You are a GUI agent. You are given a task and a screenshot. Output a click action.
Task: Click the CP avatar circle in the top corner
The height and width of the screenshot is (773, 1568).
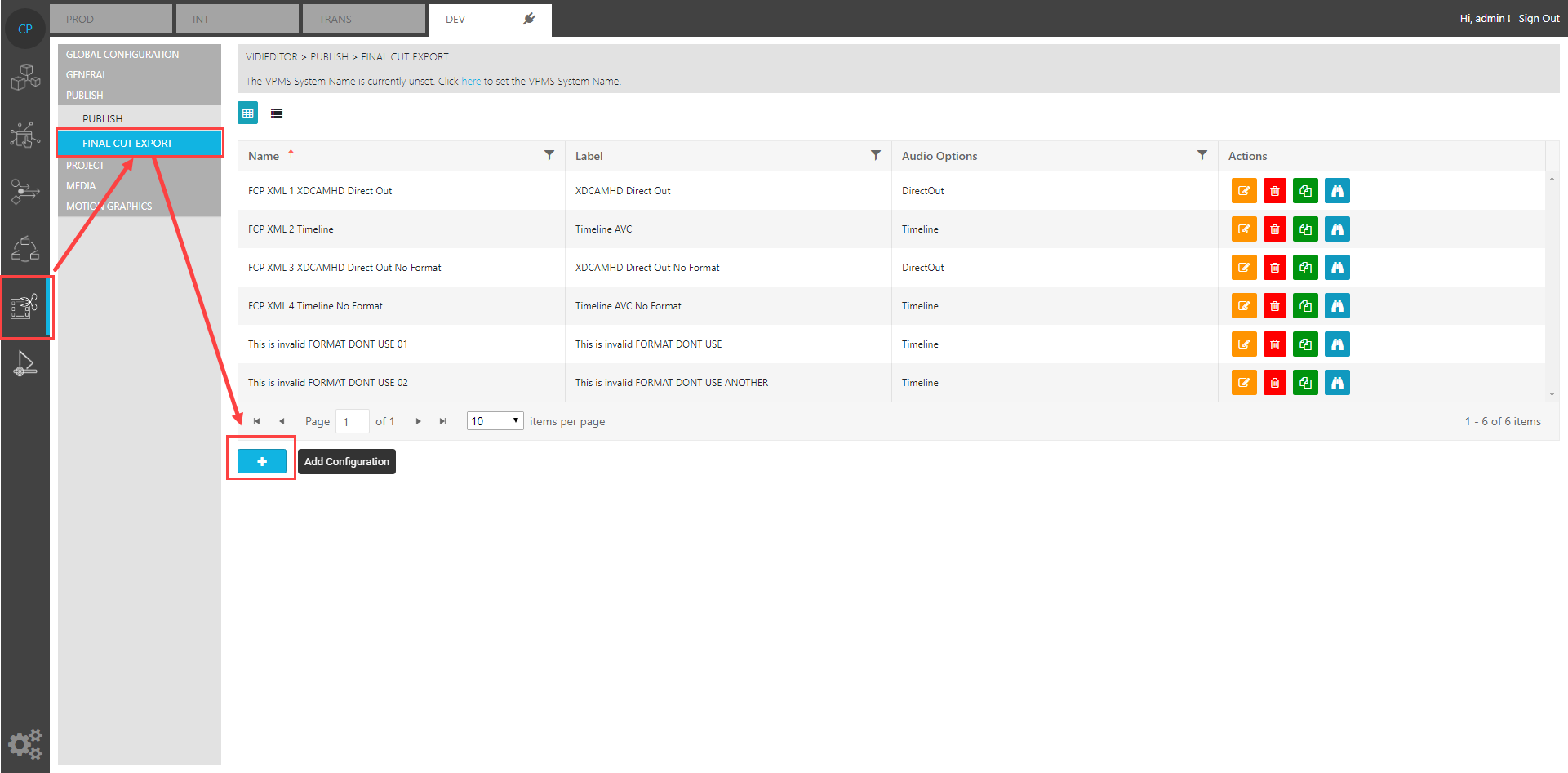(24, 27)
